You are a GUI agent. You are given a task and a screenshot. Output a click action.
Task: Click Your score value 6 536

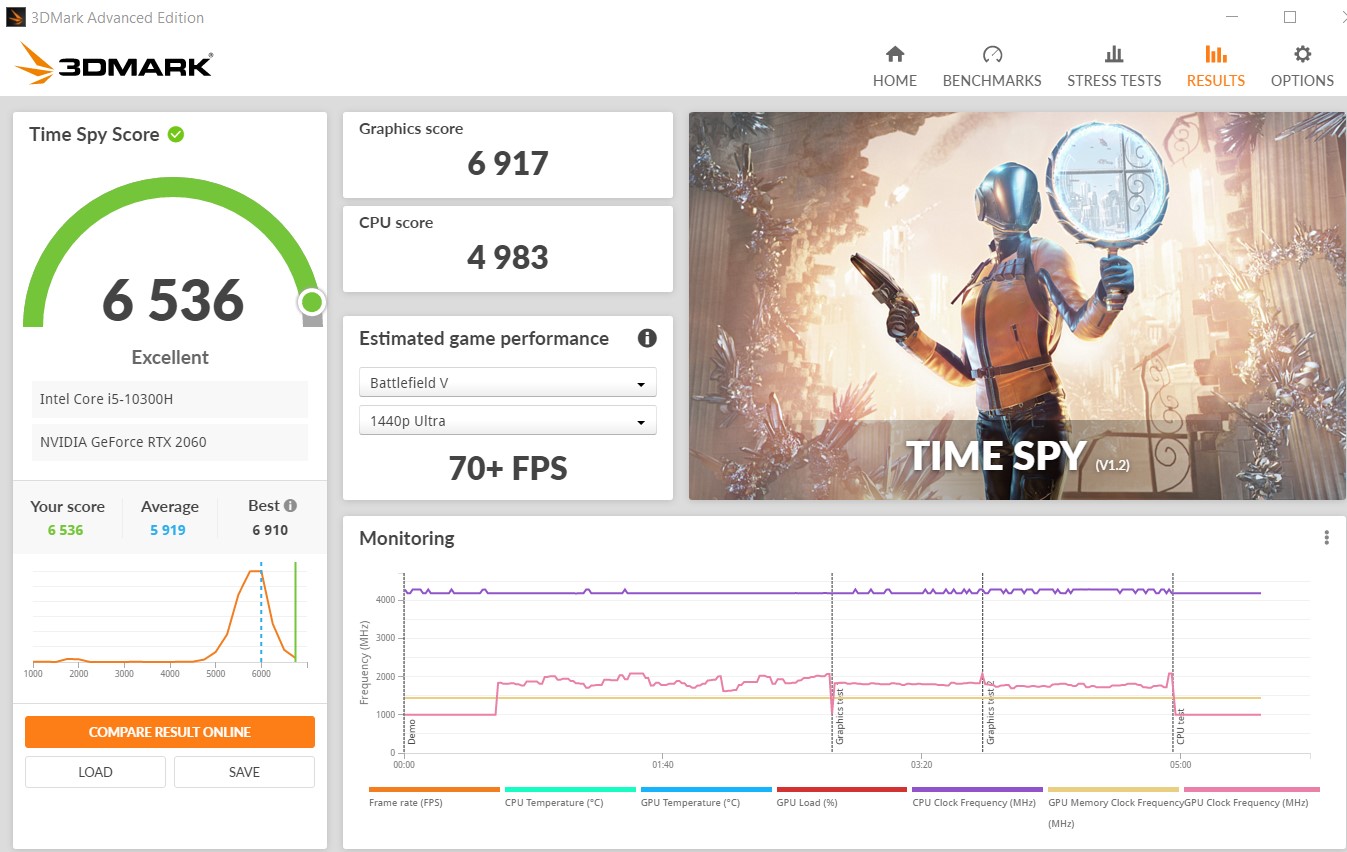(65, 530)
